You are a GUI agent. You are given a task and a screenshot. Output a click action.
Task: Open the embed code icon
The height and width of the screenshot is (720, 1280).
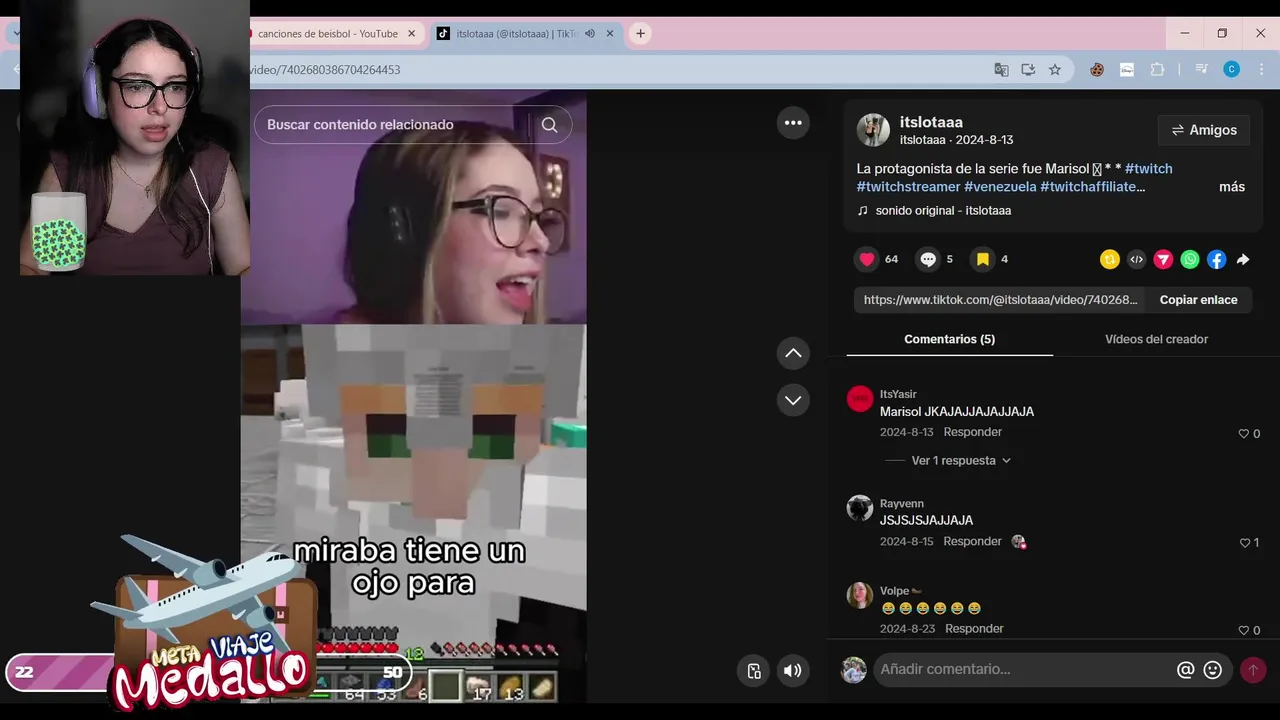pyautogui.click(x=1136, y=259)
